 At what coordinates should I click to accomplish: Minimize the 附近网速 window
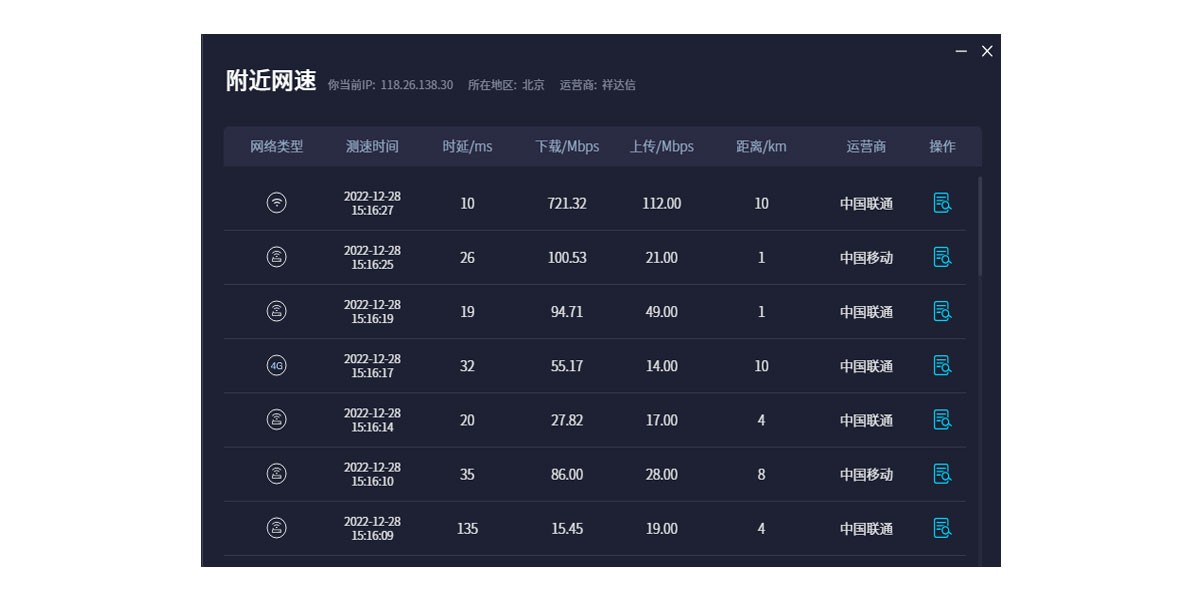[961, 51]
